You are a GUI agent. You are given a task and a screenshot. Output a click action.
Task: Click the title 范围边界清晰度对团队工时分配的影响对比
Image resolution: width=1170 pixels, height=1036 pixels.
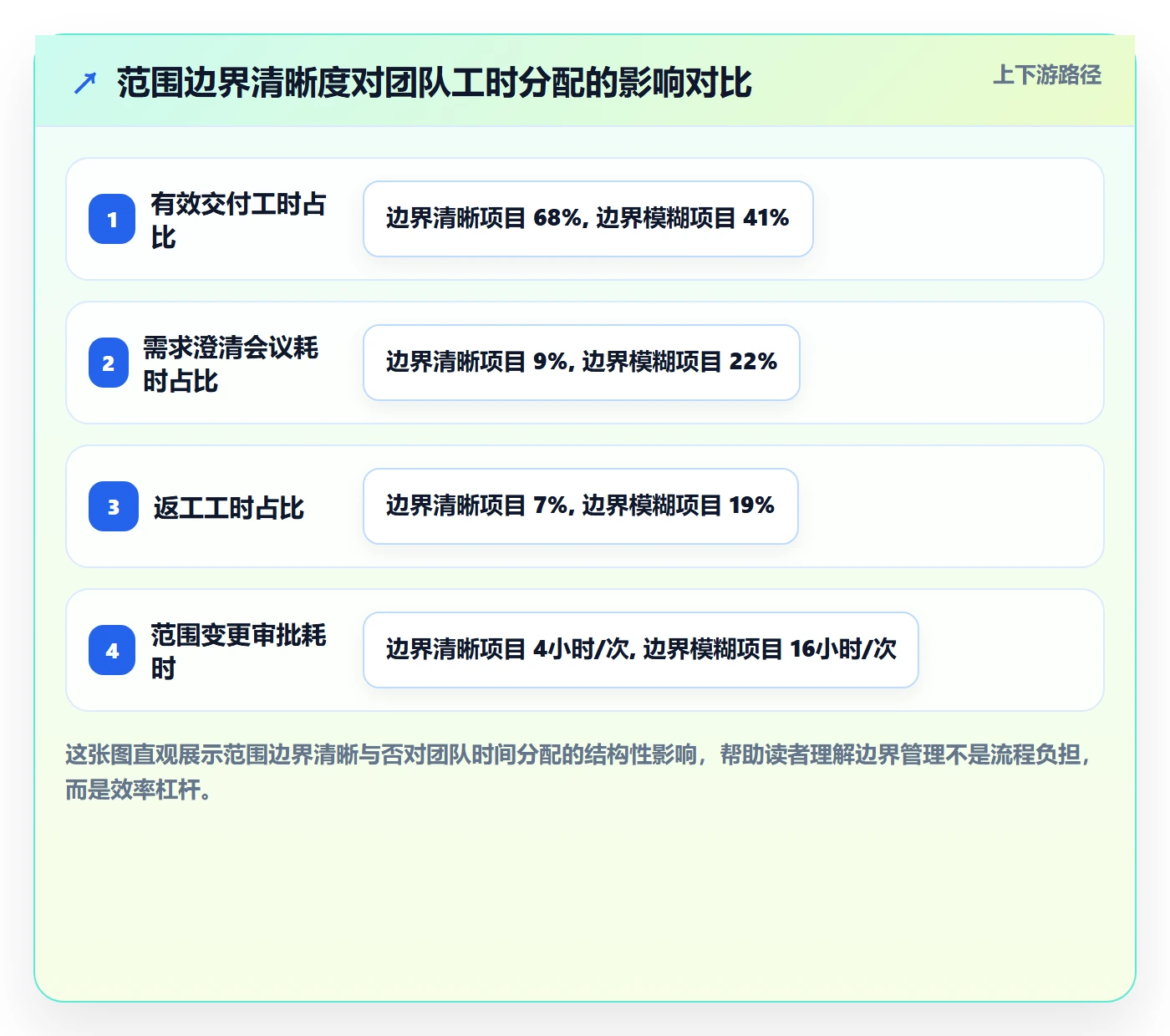coord(435,83)
